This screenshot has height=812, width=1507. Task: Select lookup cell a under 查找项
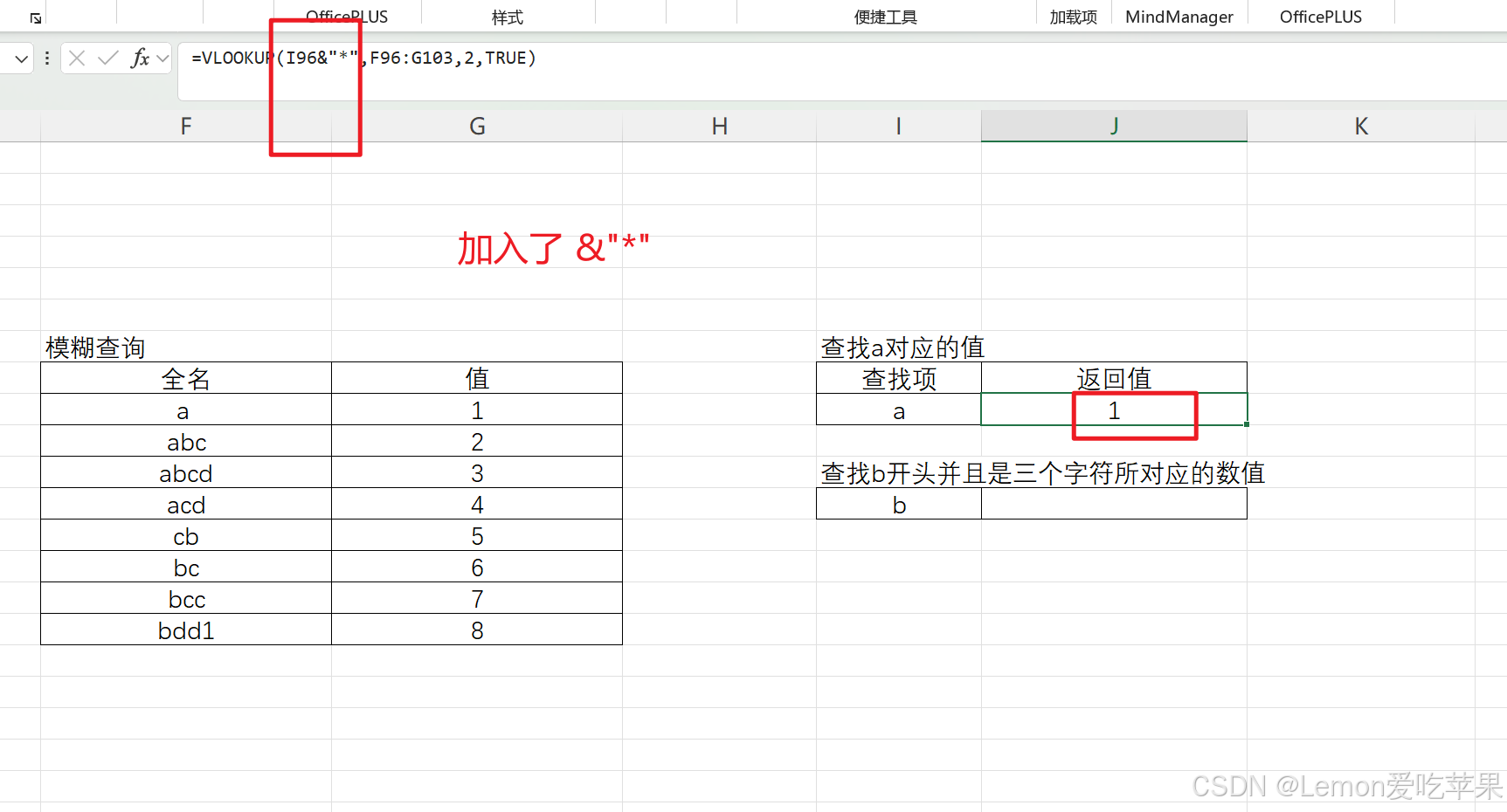899,409
